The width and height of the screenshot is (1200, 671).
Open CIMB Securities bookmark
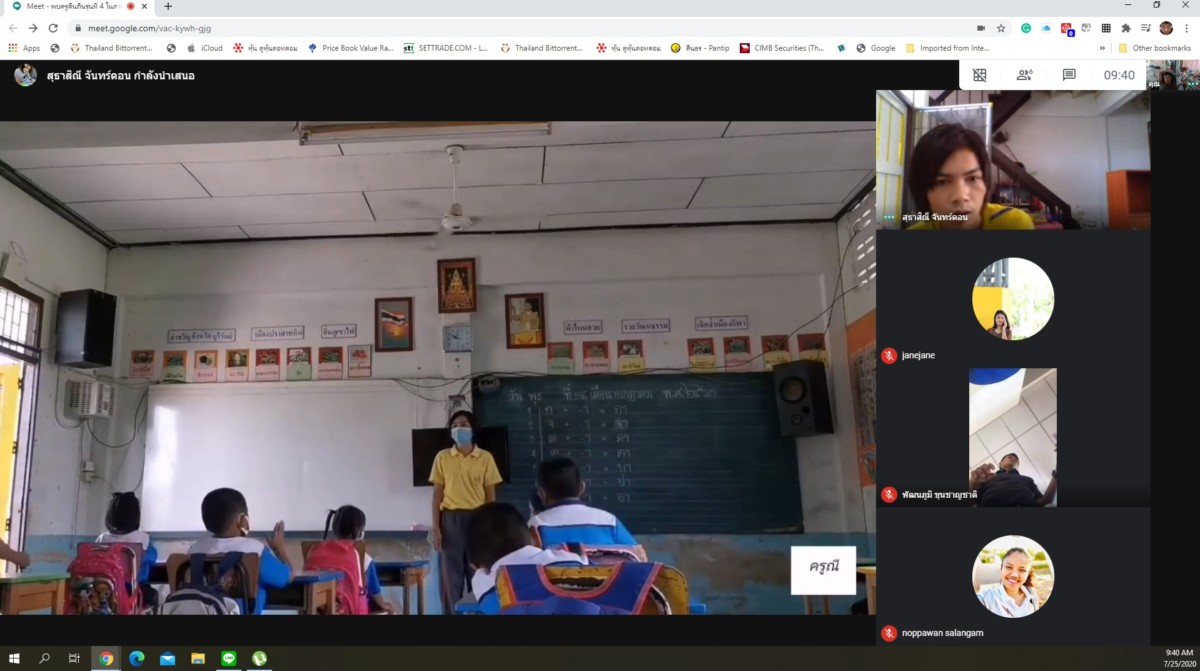782,47
